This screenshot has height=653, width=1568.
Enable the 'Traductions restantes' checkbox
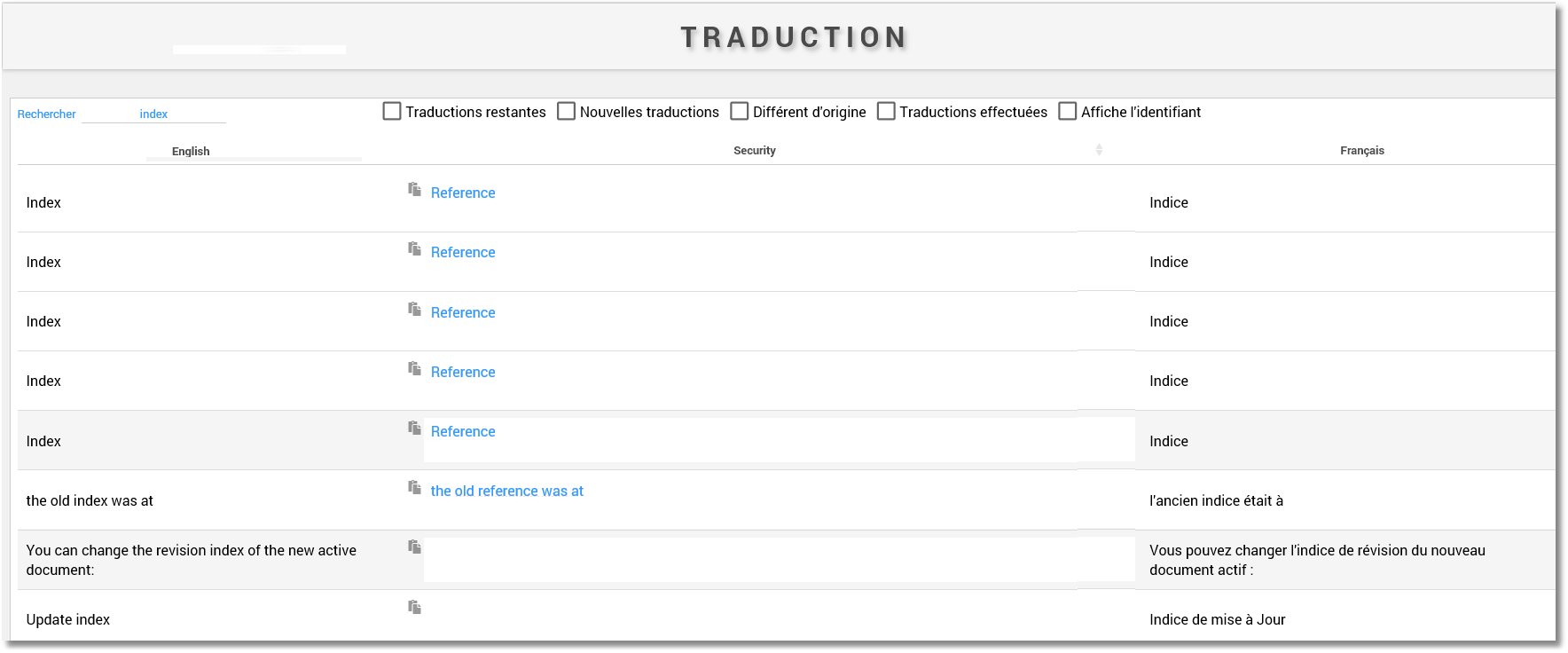point(392,111)
